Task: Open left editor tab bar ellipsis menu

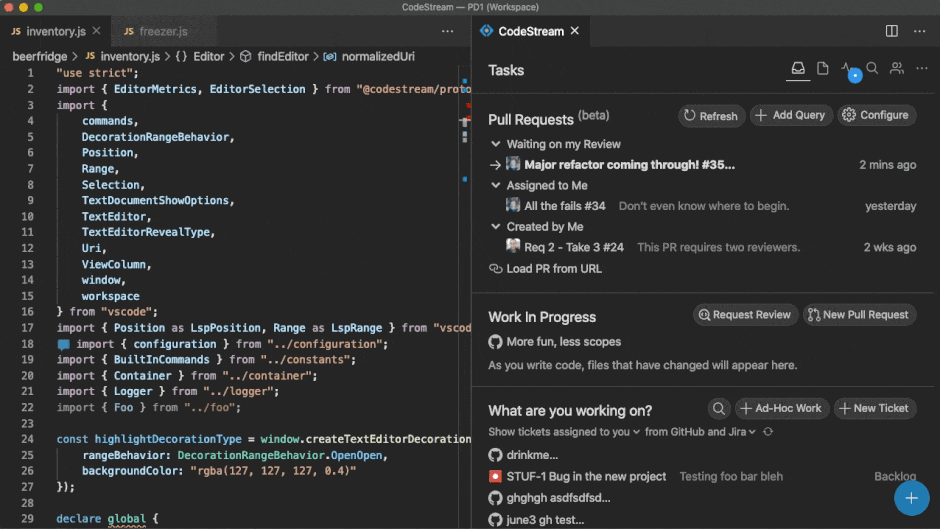Action: tap(447, 31)
